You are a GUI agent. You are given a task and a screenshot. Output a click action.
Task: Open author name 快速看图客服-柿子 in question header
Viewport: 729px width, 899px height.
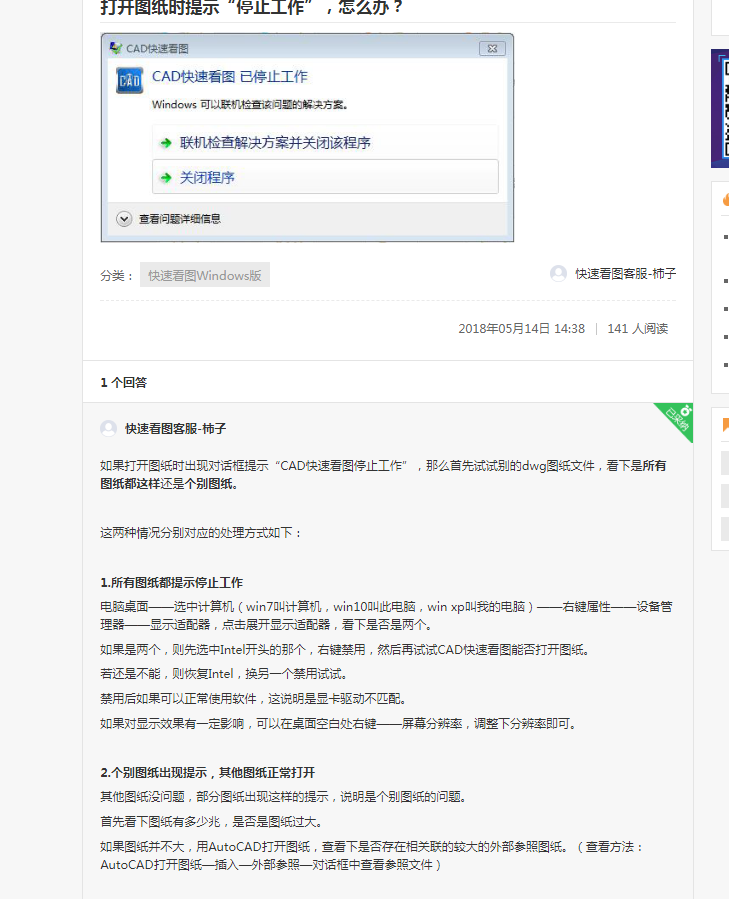[626, 273]
